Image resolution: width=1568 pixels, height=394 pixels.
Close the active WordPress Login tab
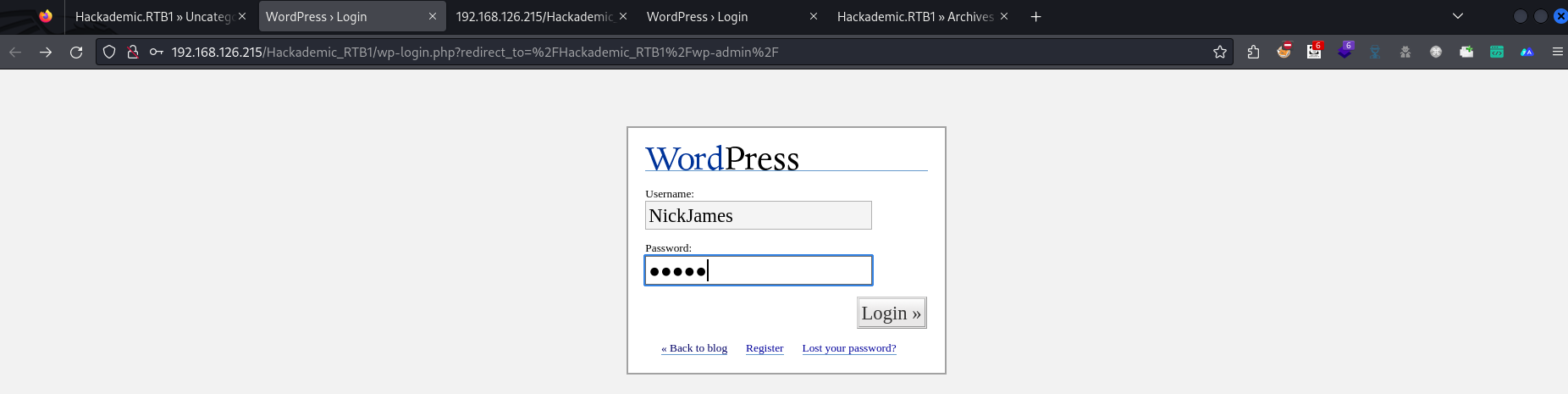(x=433, y=16)
